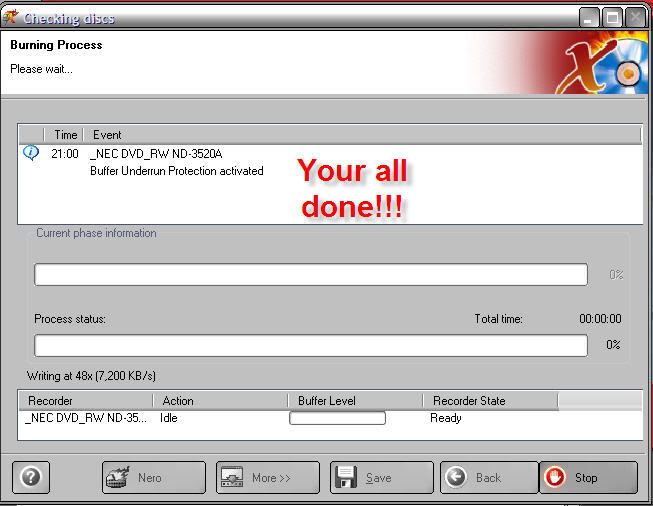
Task: Click the Action column header
Action: (221, 401)
